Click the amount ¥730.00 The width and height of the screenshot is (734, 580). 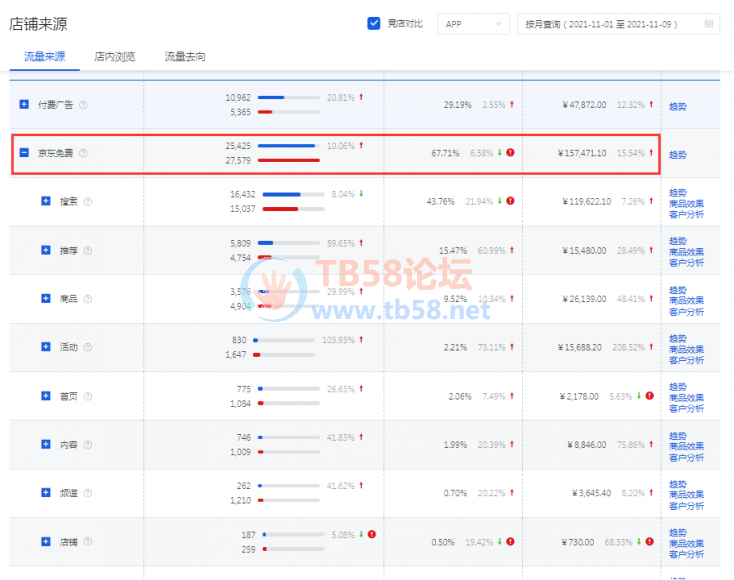577,542
